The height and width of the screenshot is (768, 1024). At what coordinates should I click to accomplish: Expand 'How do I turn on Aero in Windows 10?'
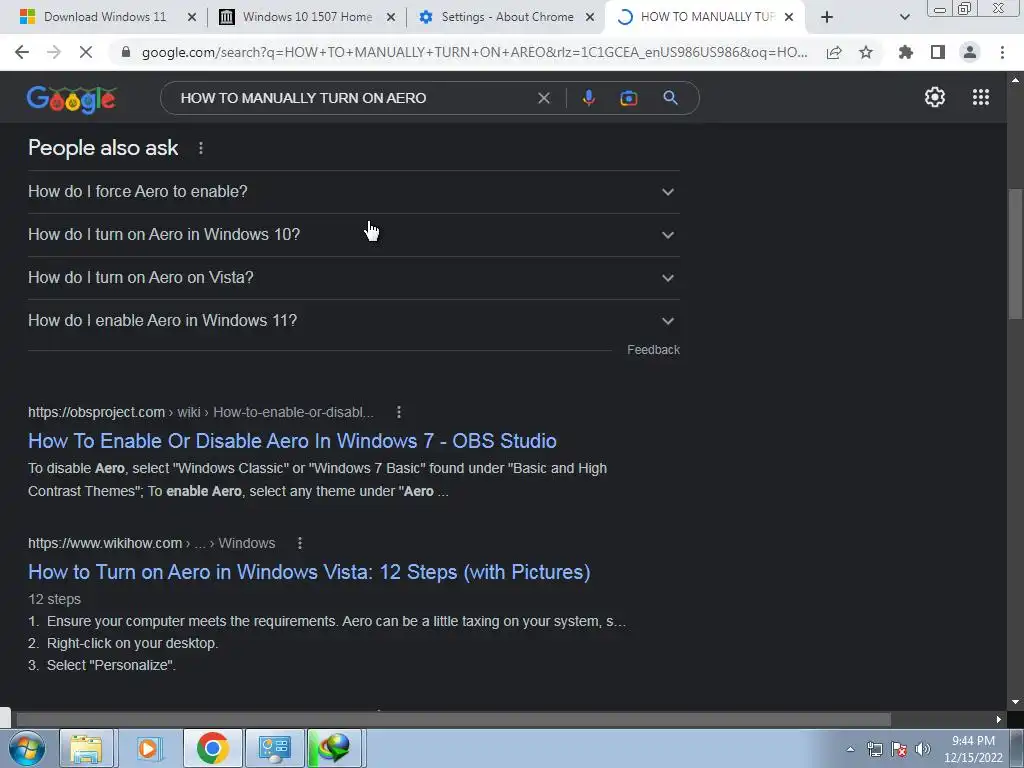[354, 235]
